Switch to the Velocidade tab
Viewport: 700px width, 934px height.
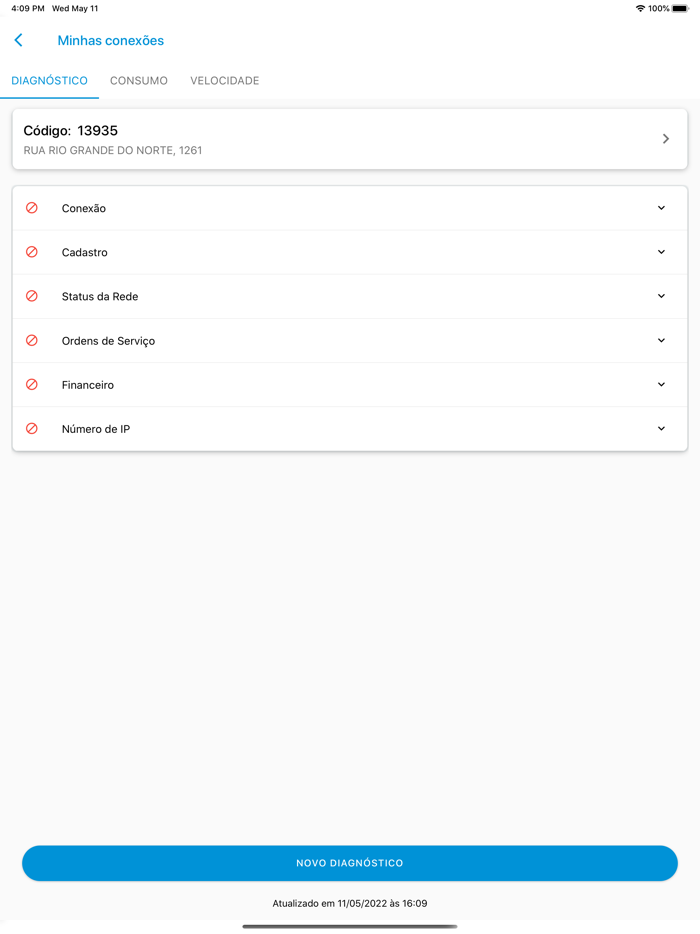[x=225, y=80]
